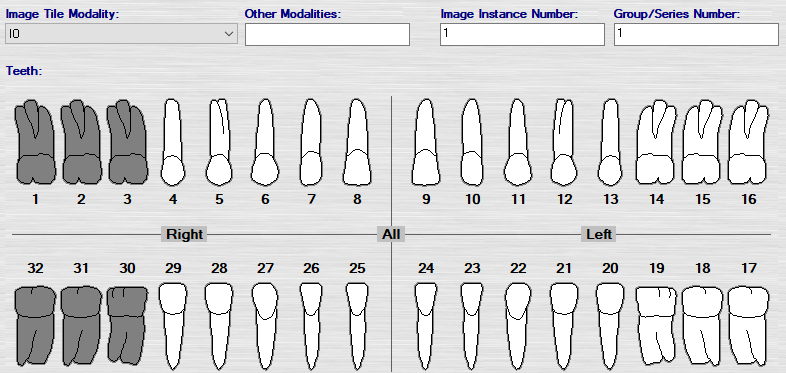
Task: Select lower premolar tooth 20
Action: point(610,327)
